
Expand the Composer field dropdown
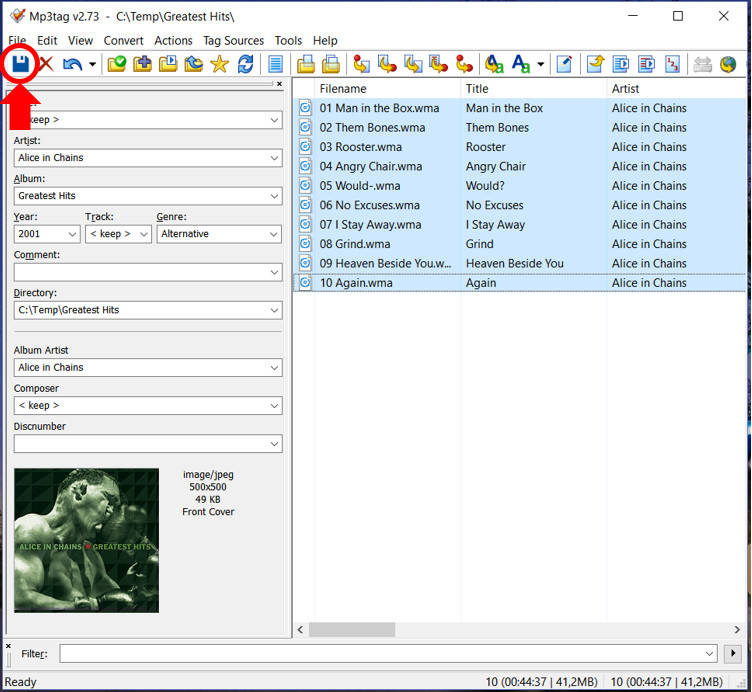click(x=274, y=405)
